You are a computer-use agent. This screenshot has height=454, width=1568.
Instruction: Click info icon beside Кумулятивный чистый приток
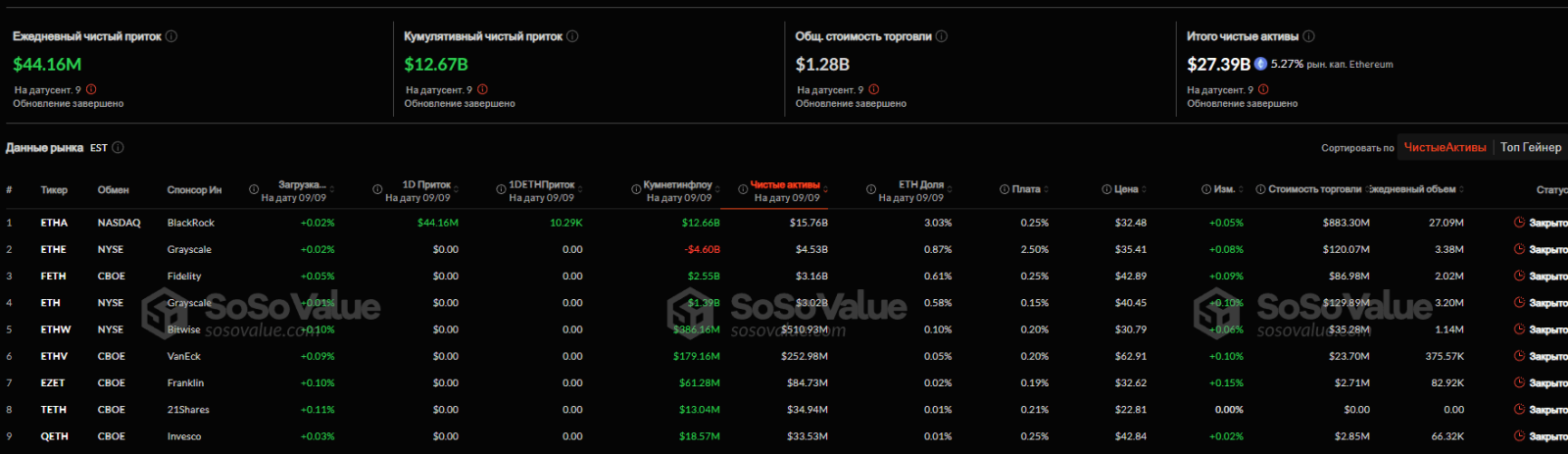[x=572, y=36]
